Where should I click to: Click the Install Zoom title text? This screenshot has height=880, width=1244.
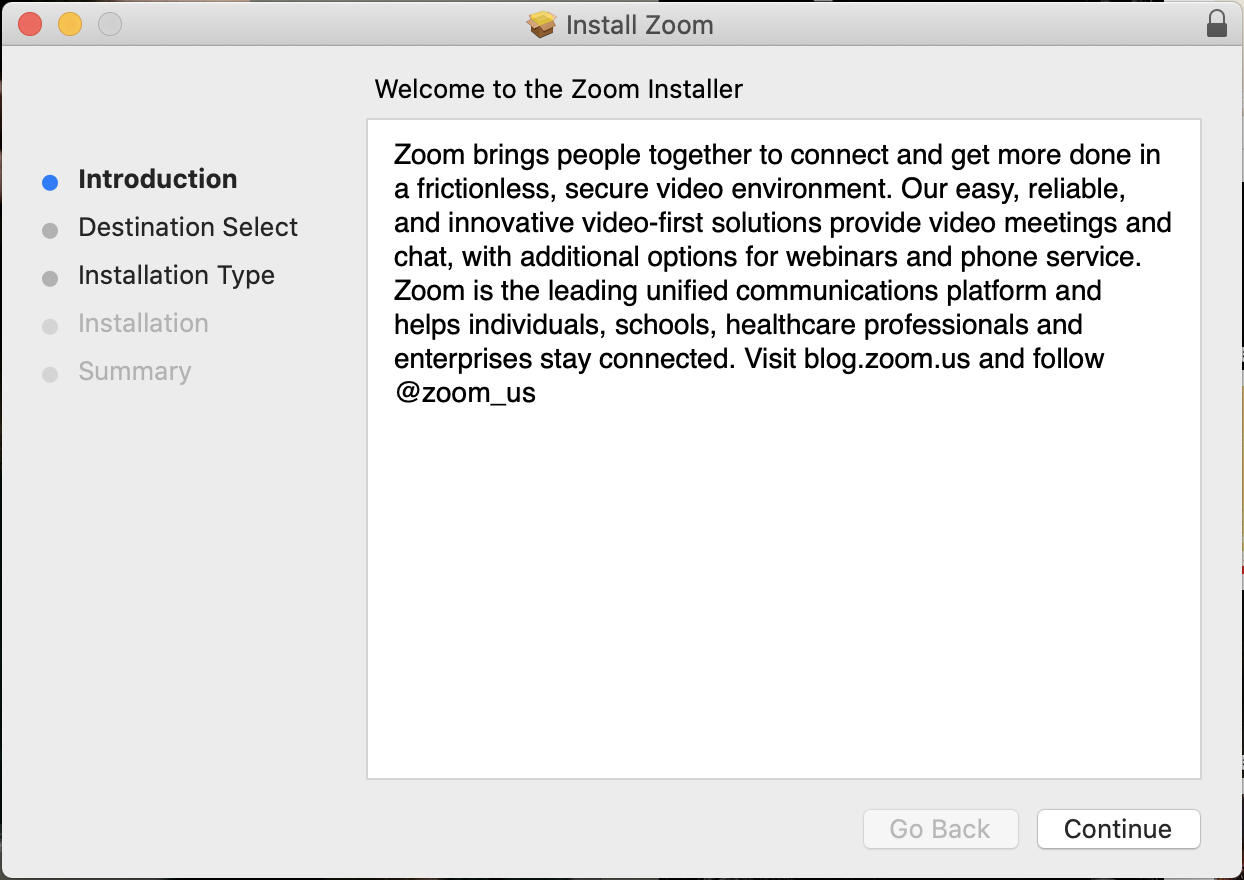(640, 25)
